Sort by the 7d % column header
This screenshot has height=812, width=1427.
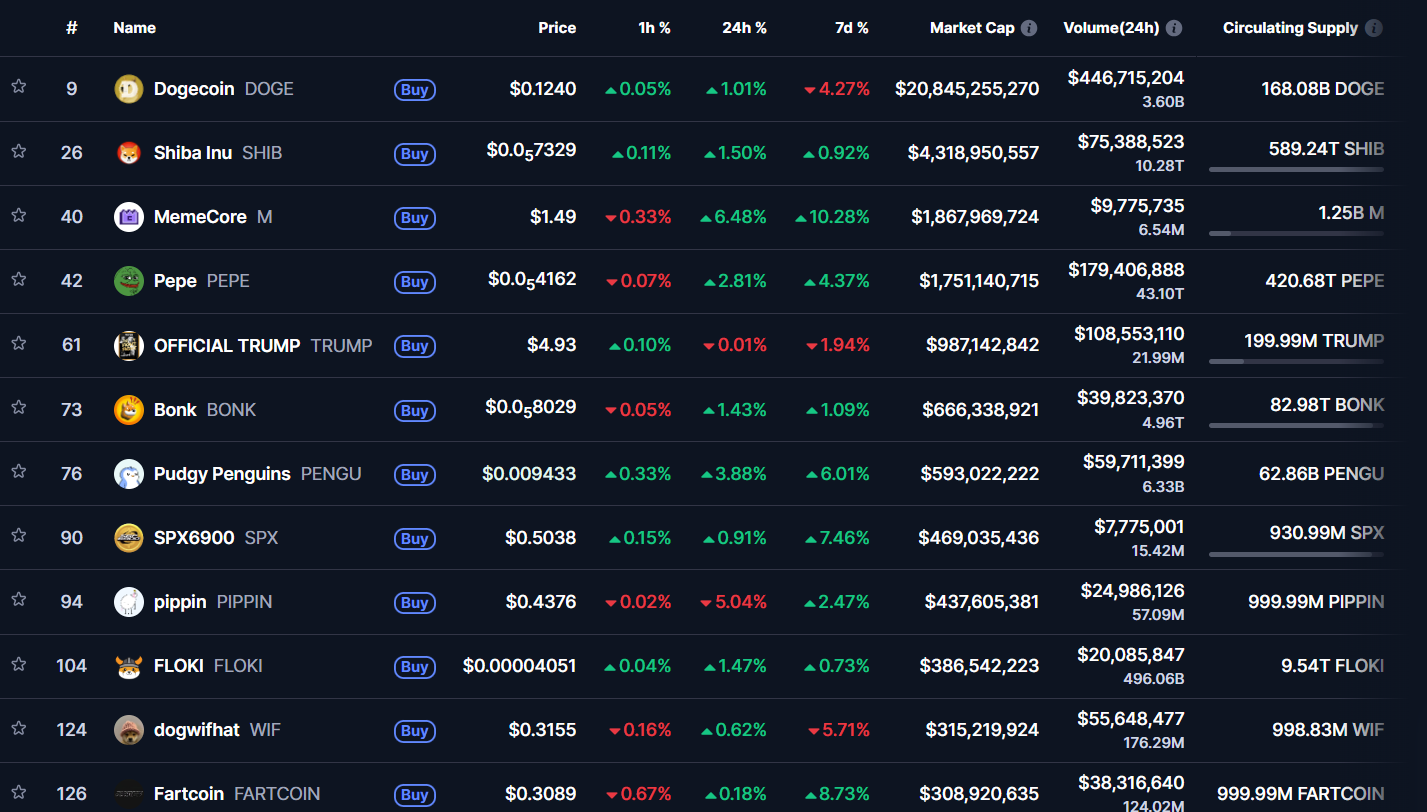tap(852, 28)
